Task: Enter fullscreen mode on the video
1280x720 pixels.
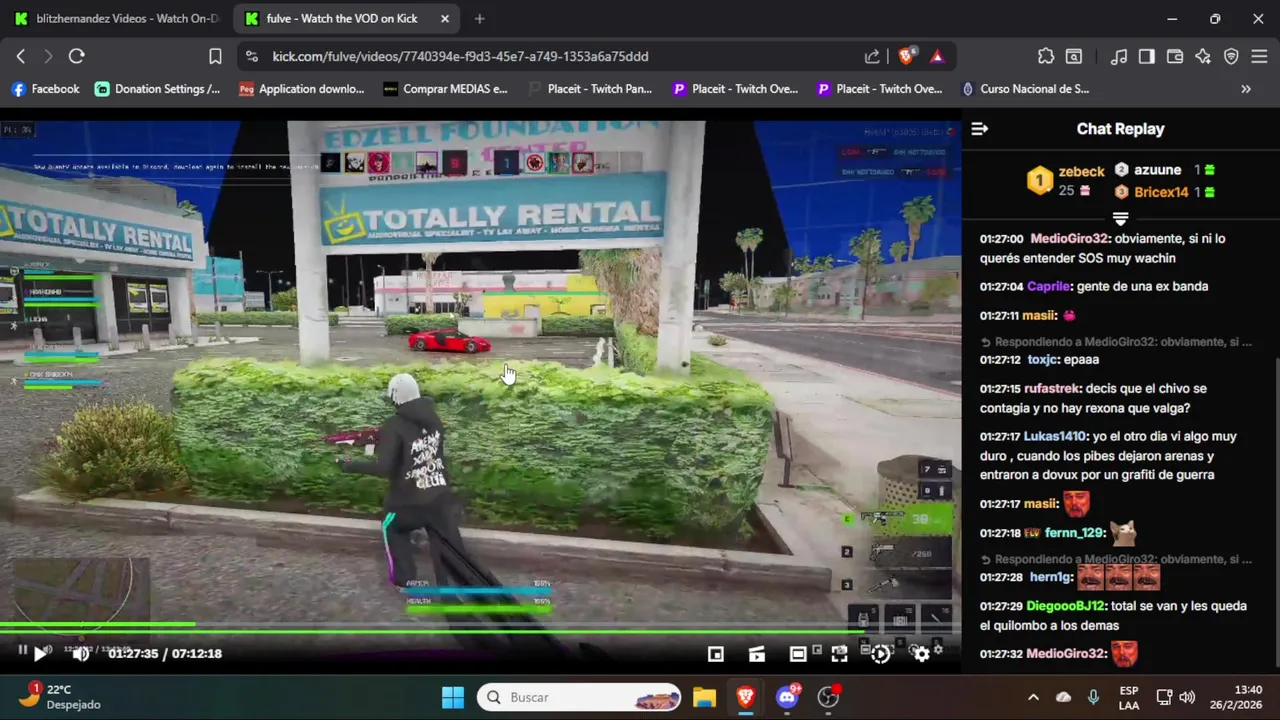Action: coord(839,654)
